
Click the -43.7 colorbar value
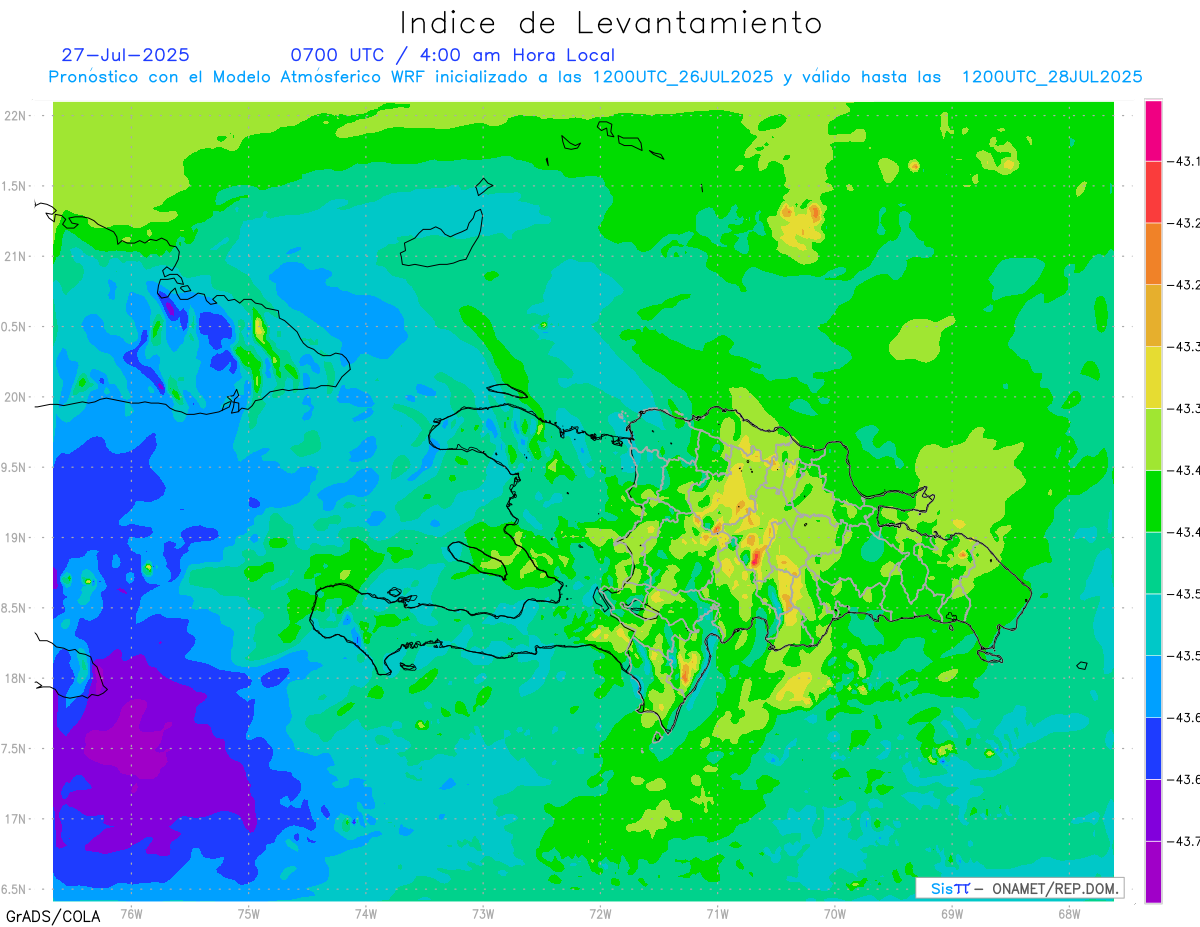click(x=1186, y=841)
